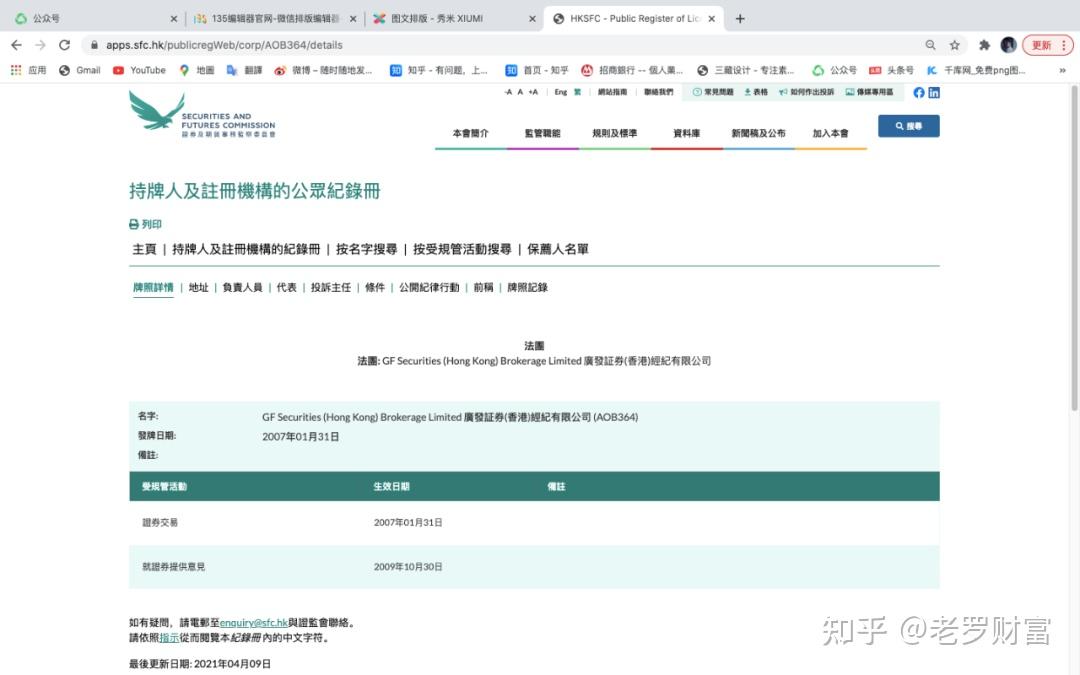Open the 三藏设计 bookmark

point(745,70)
